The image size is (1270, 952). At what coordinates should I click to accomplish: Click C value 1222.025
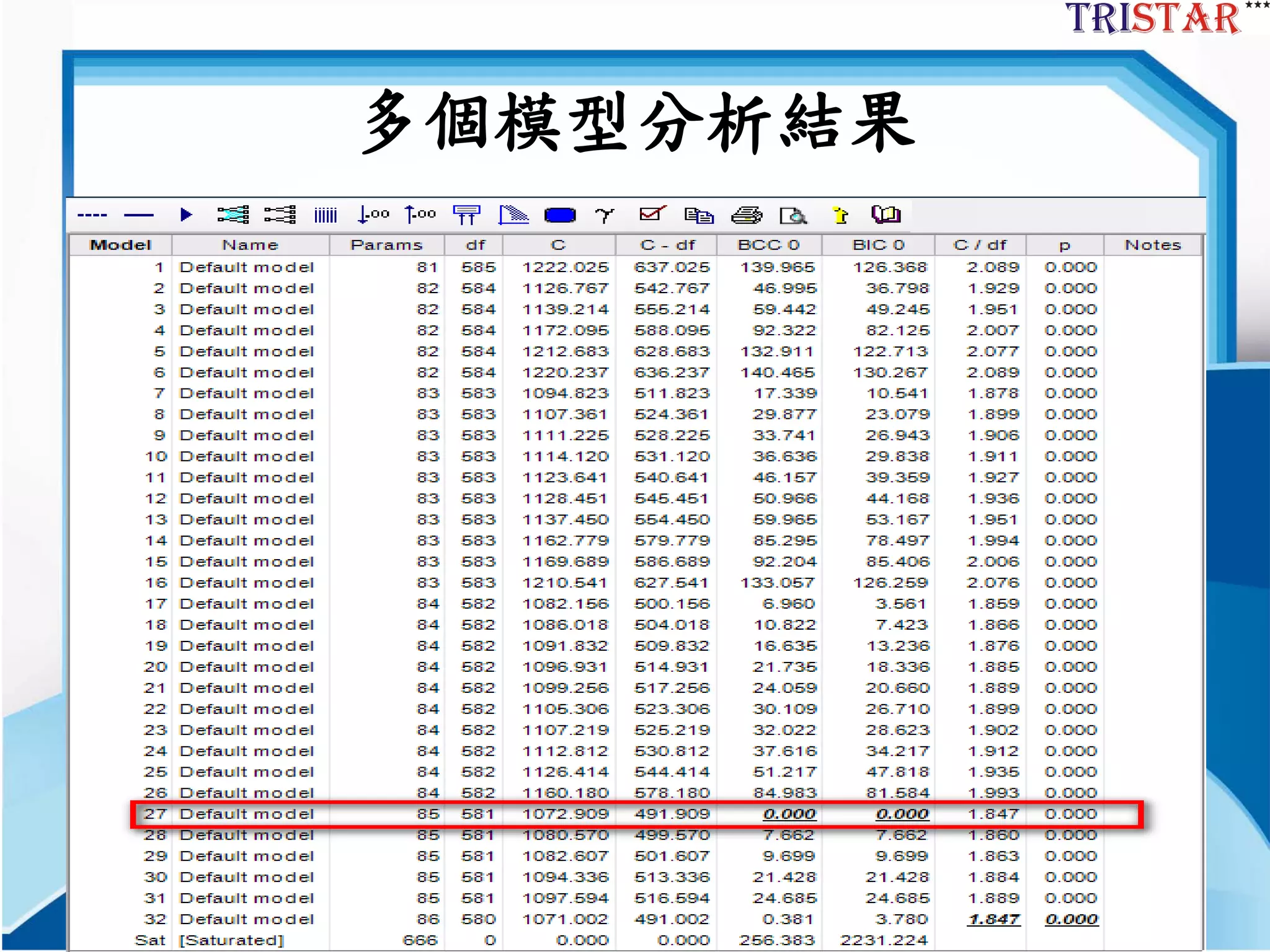coord(566,267)
